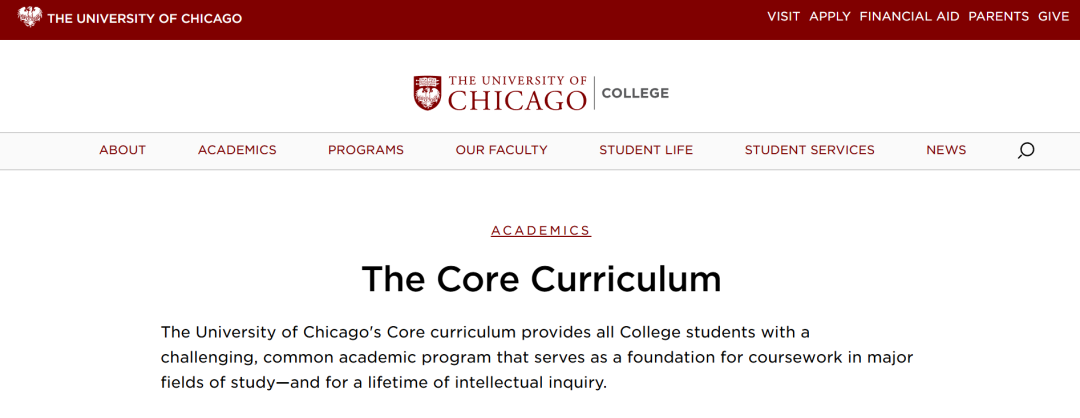Select Programs in the navigation bar
1080x418 pixels.
(366, 150)
